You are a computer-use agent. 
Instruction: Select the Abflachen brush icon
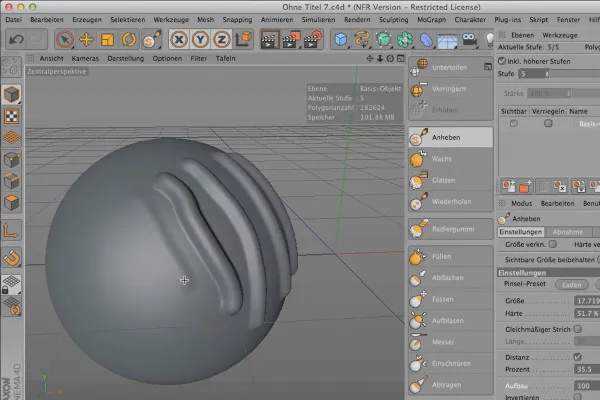(417, 278)
